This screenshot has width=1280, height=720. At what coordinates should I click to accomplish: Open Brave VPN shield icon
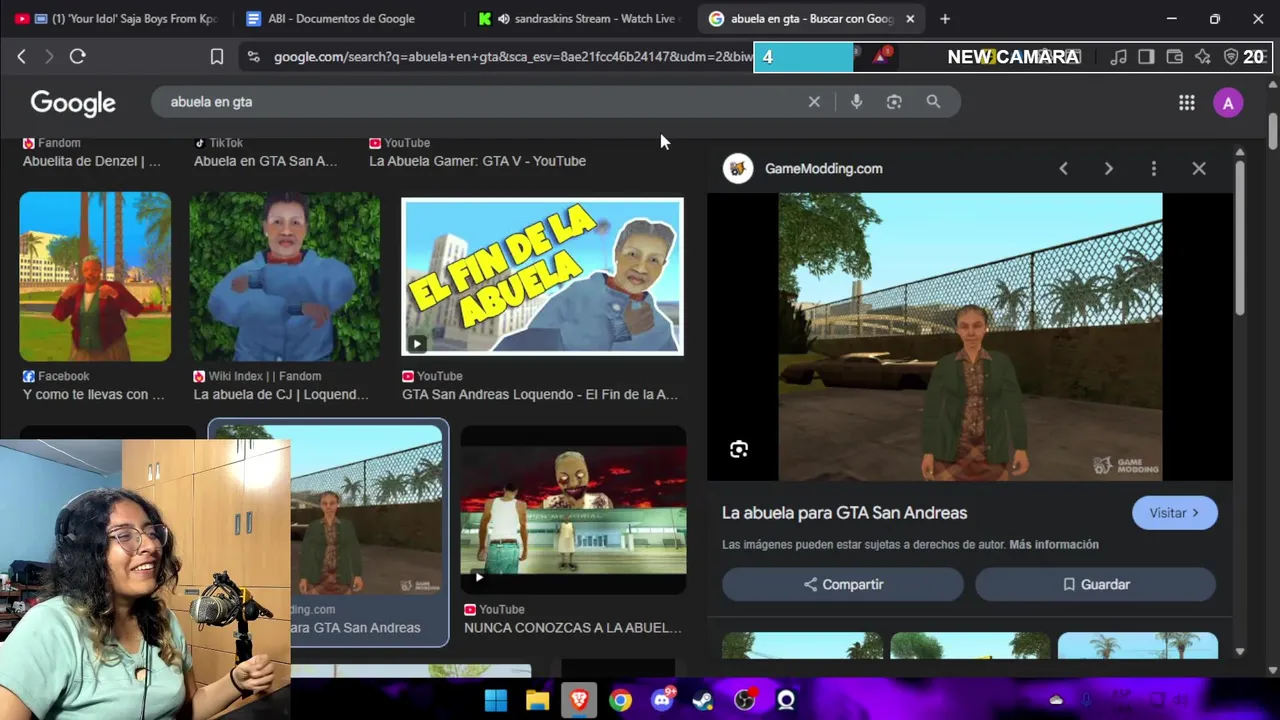point(1231,57)
